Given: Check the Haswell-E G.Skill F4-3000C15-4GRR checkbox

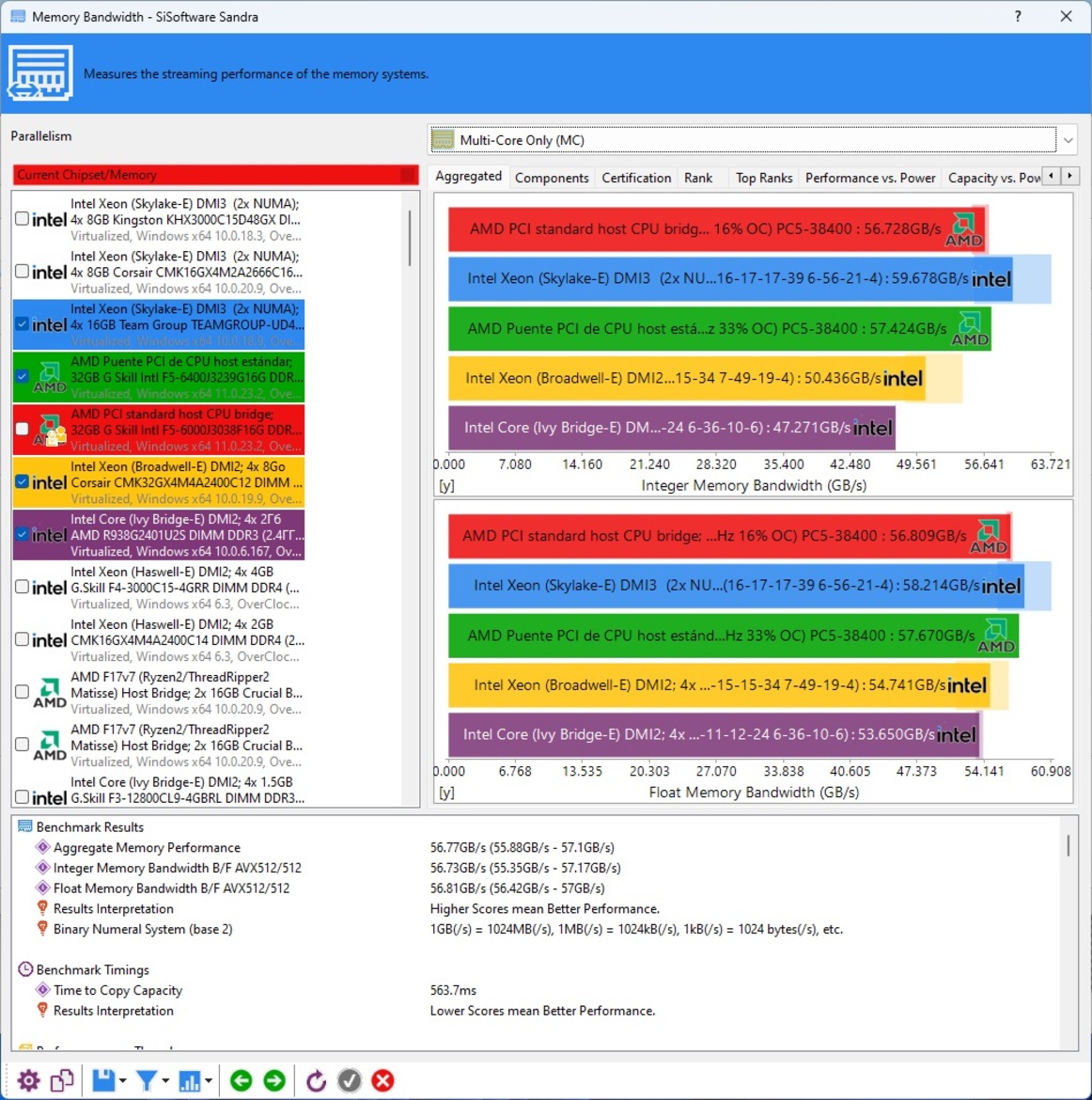Looking at the screenshot, I should 22,588.
